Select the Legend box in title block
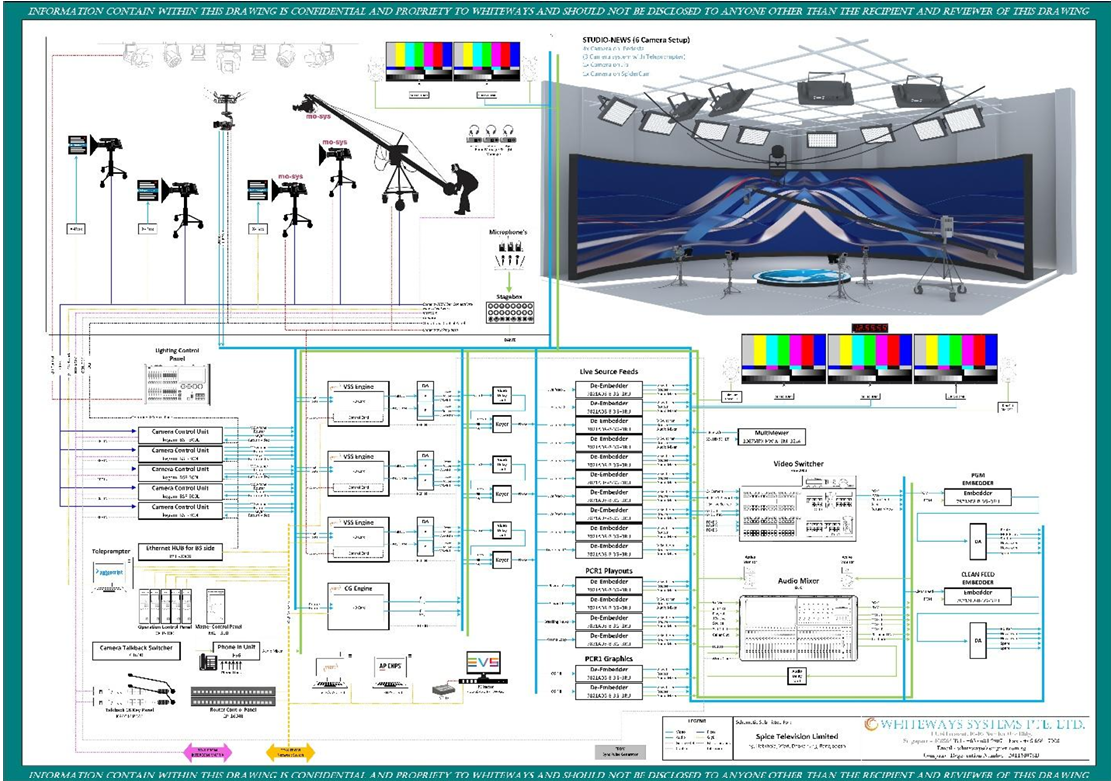 [x=697, y=737]
